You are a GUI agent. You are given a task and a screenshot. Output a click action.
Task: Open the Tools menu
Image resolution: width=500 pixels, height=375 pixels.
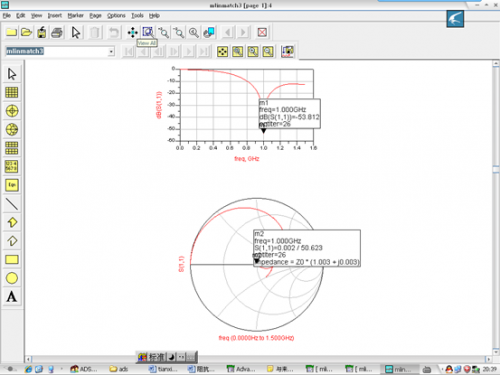(137, 16)
